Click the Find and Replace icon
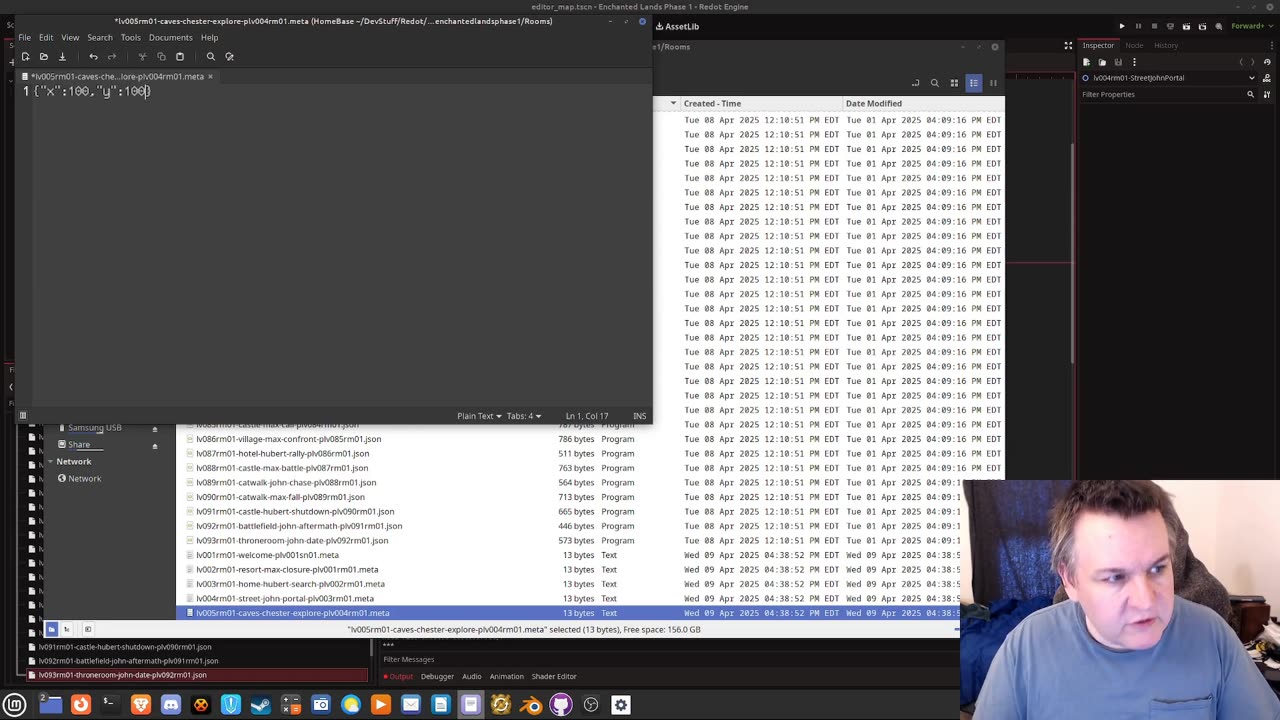Image resolution: width=1280 pixels, height=720 pixels. [x=229, y=56]
